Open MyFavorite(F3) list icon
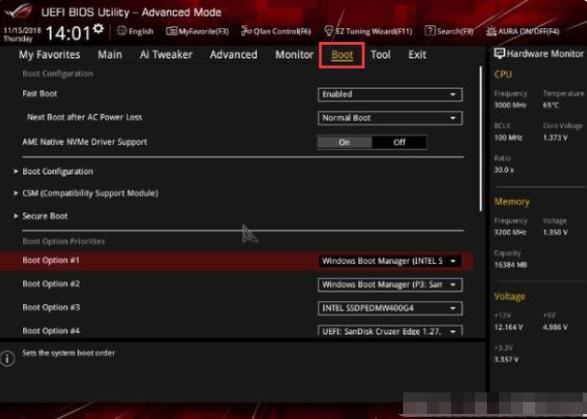 tap(171, 31)
